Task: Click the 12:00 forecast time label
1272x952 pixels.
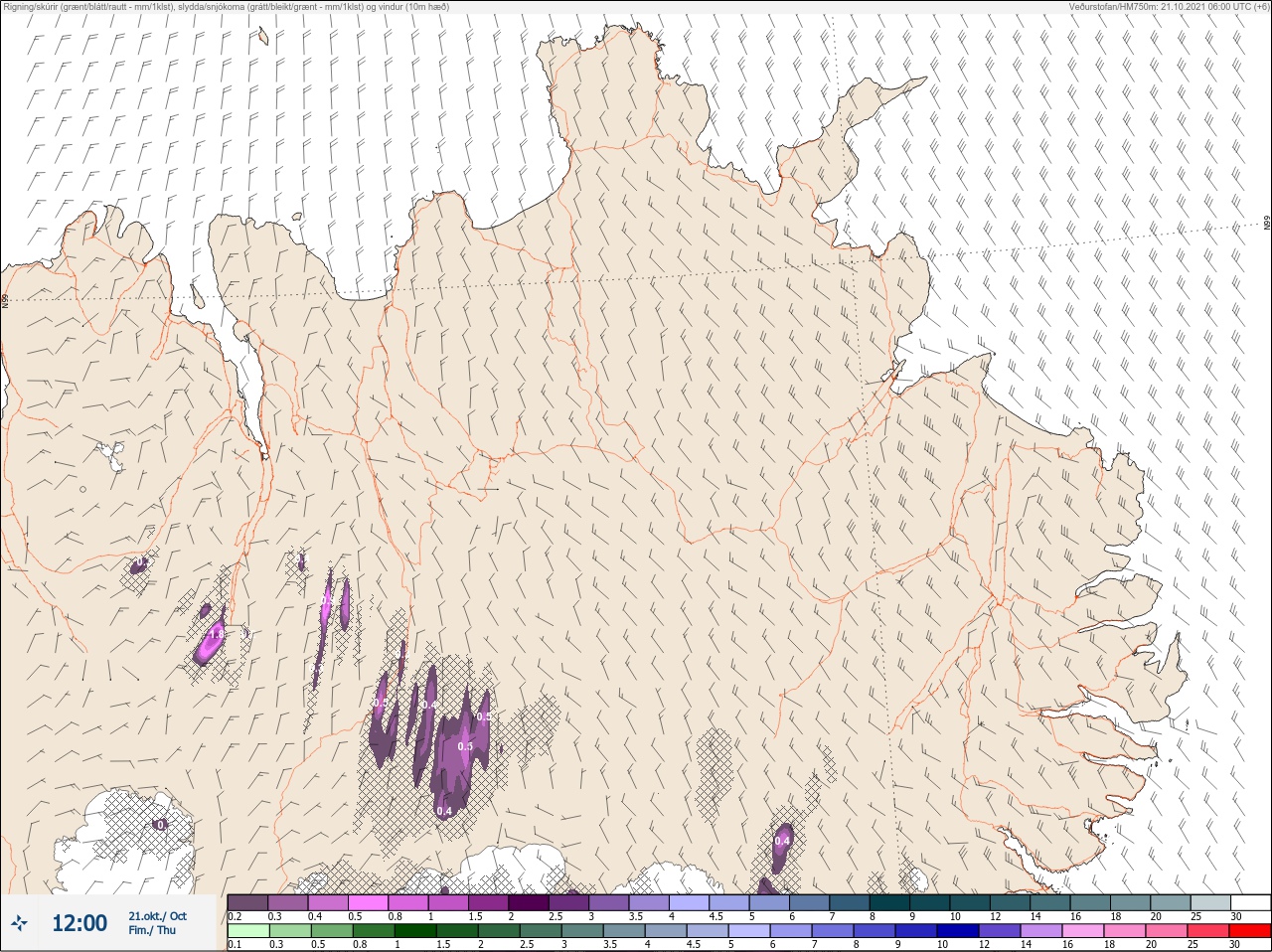Action: tap(79, 924)
